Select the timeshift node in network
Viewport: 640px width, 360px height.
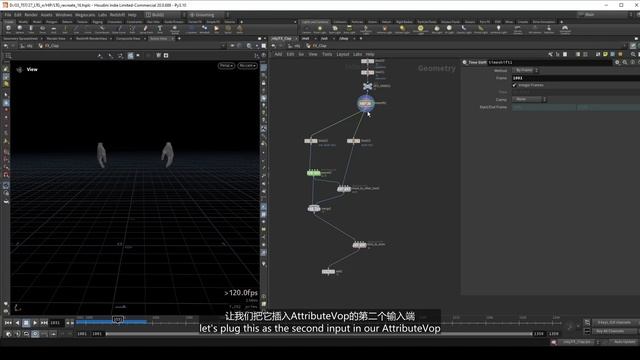click(366, 103)
